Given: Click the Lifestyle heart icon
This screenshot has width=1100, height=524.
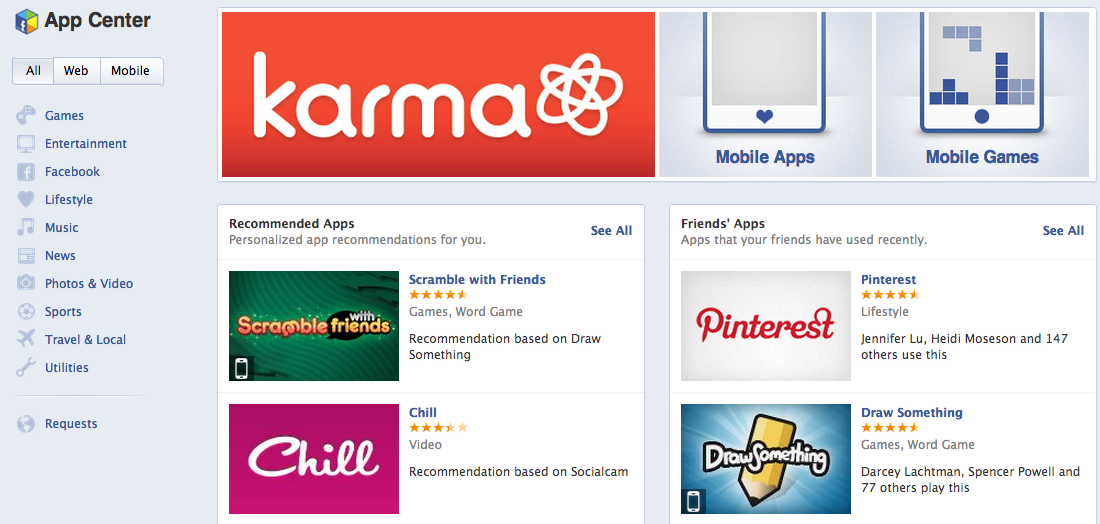Looking at the screenshot, I should [x=26, y=199].
